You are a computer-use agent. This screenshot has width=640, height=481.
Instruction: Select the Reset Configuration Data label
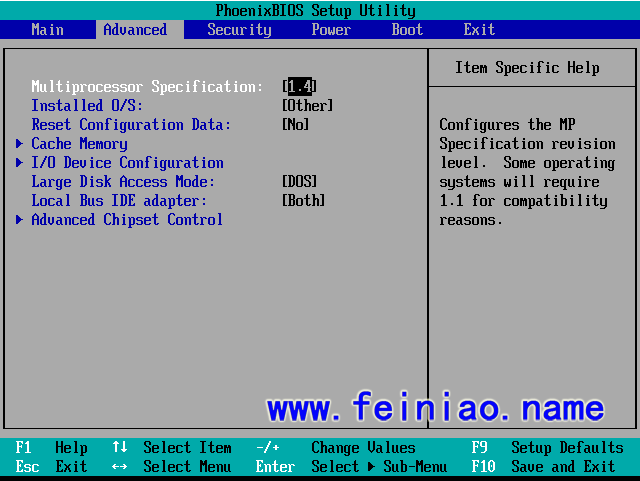(x=131, y=125)
